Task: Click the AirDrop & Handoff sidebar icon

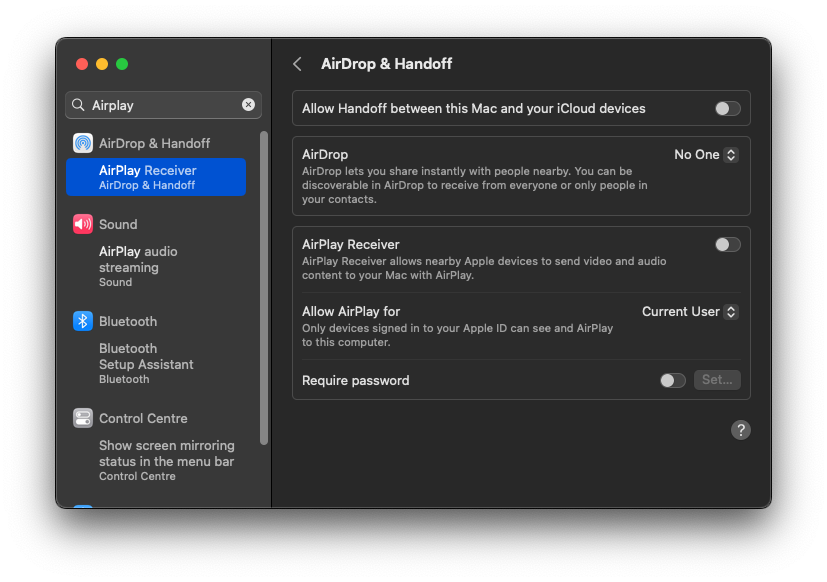Action: point(83,143)
